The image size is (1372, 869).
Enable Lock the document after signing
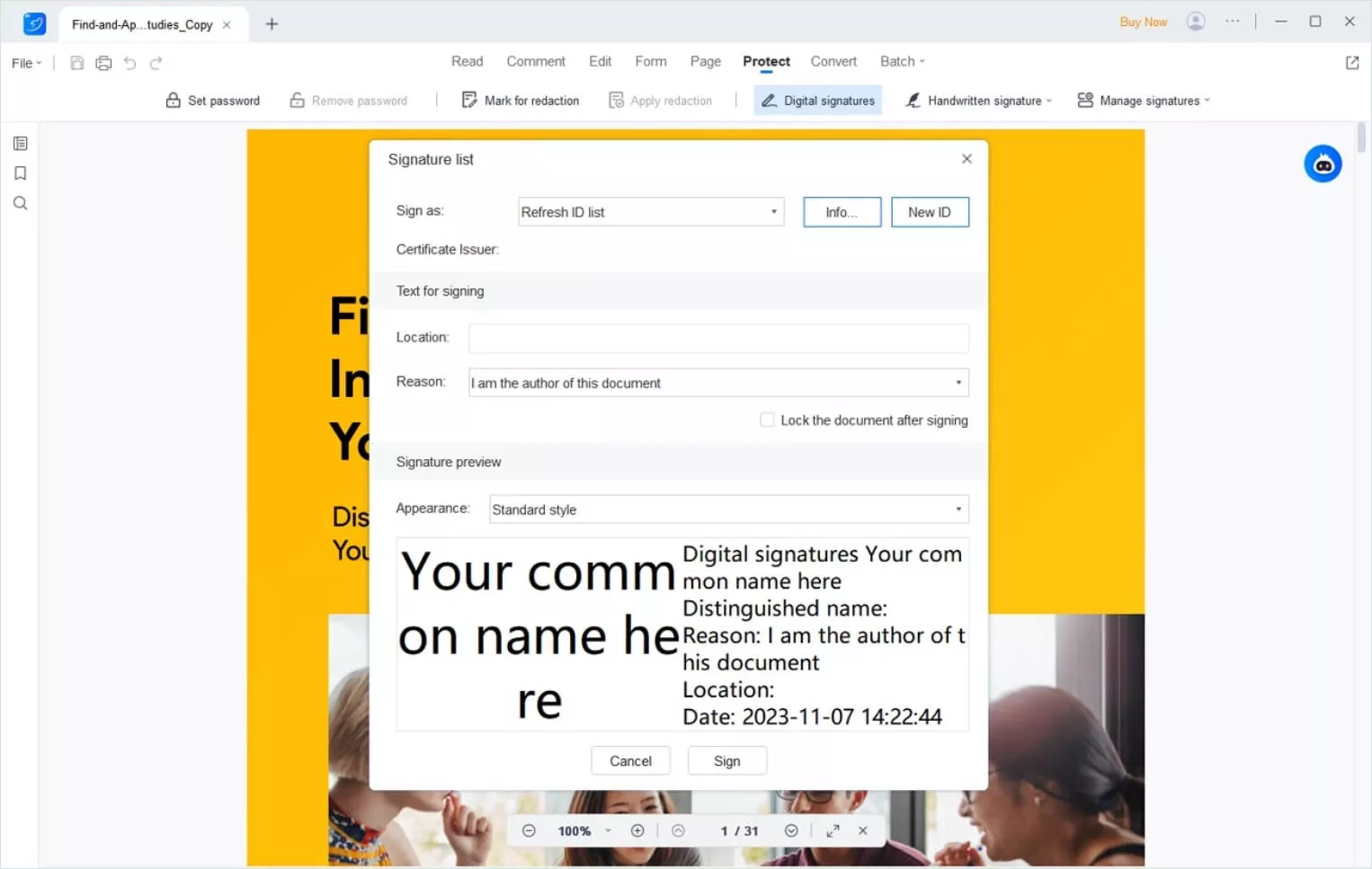click(767, 420)
